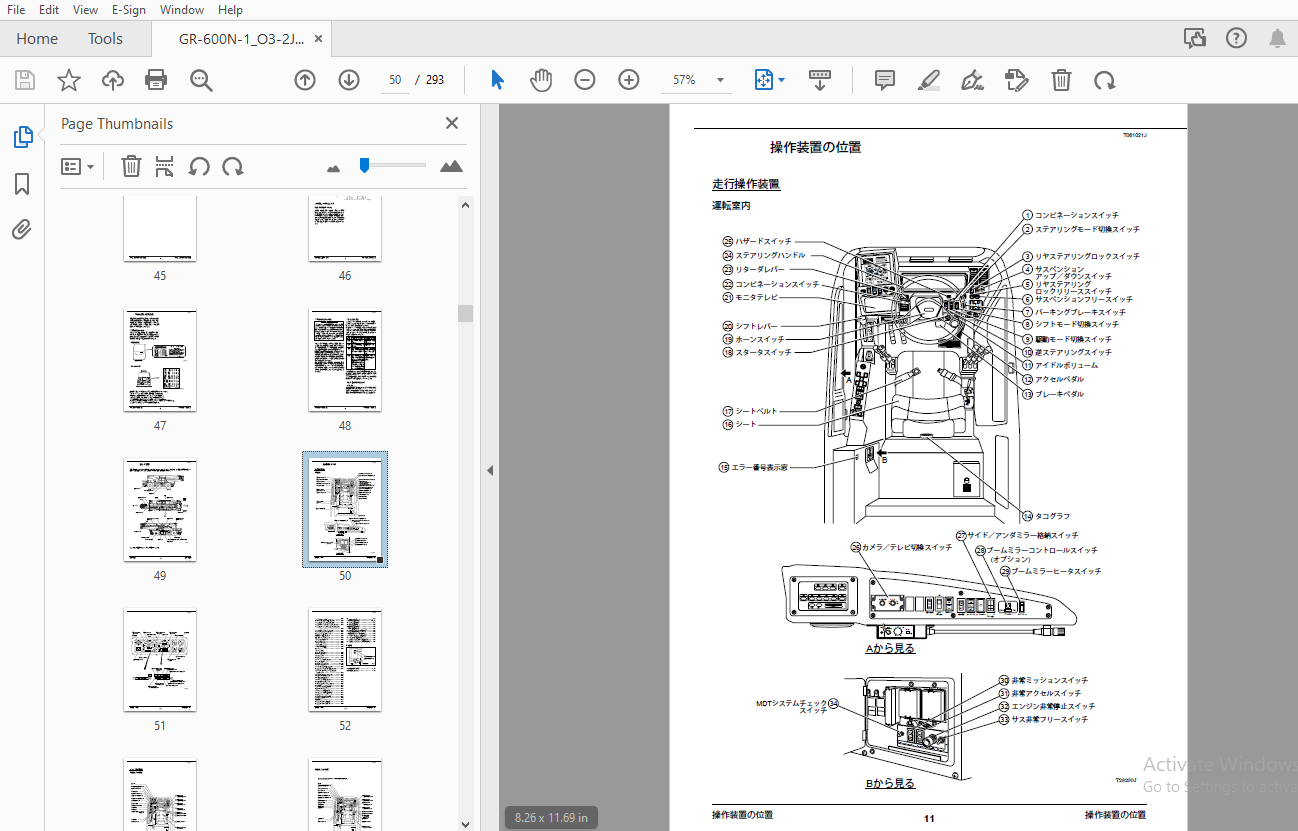Open the View menu
1298x831 pixels.
coord(85,9)
